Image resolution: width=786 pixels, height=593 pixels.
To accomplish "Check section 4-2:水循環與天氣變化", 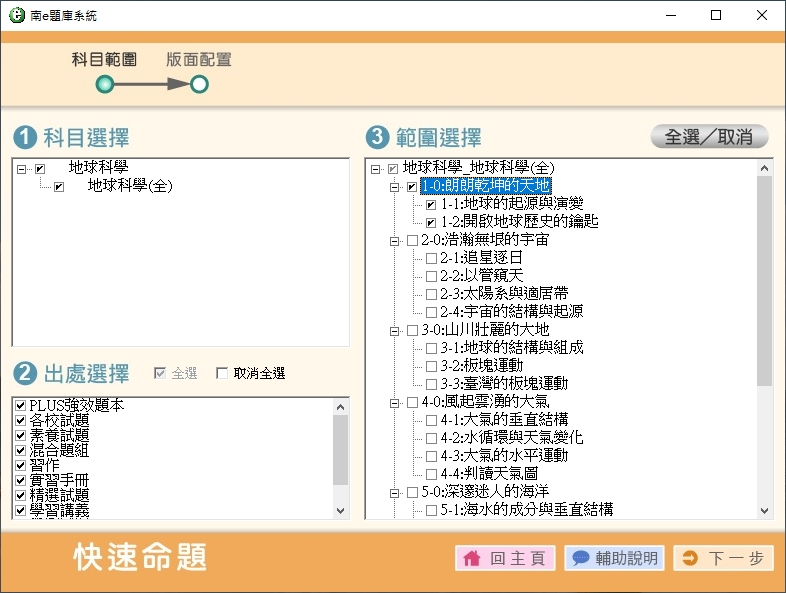I will coord(431,438).
